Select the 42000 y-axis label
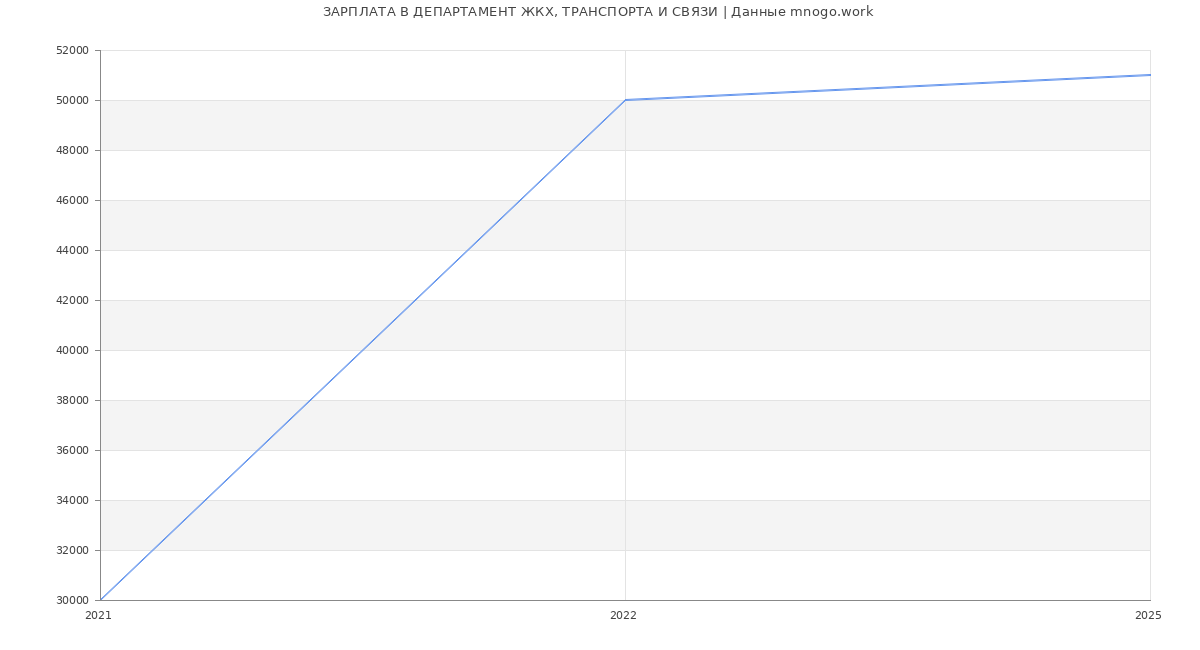This screenshot has height=650, width=1200. click(72, 300)
